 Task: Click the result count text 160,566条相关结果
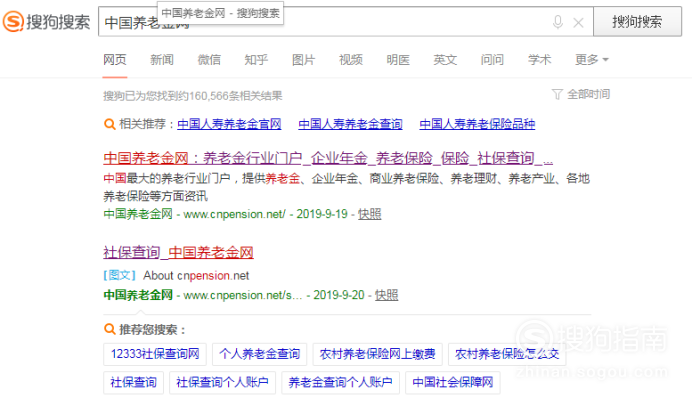[237, 96]
